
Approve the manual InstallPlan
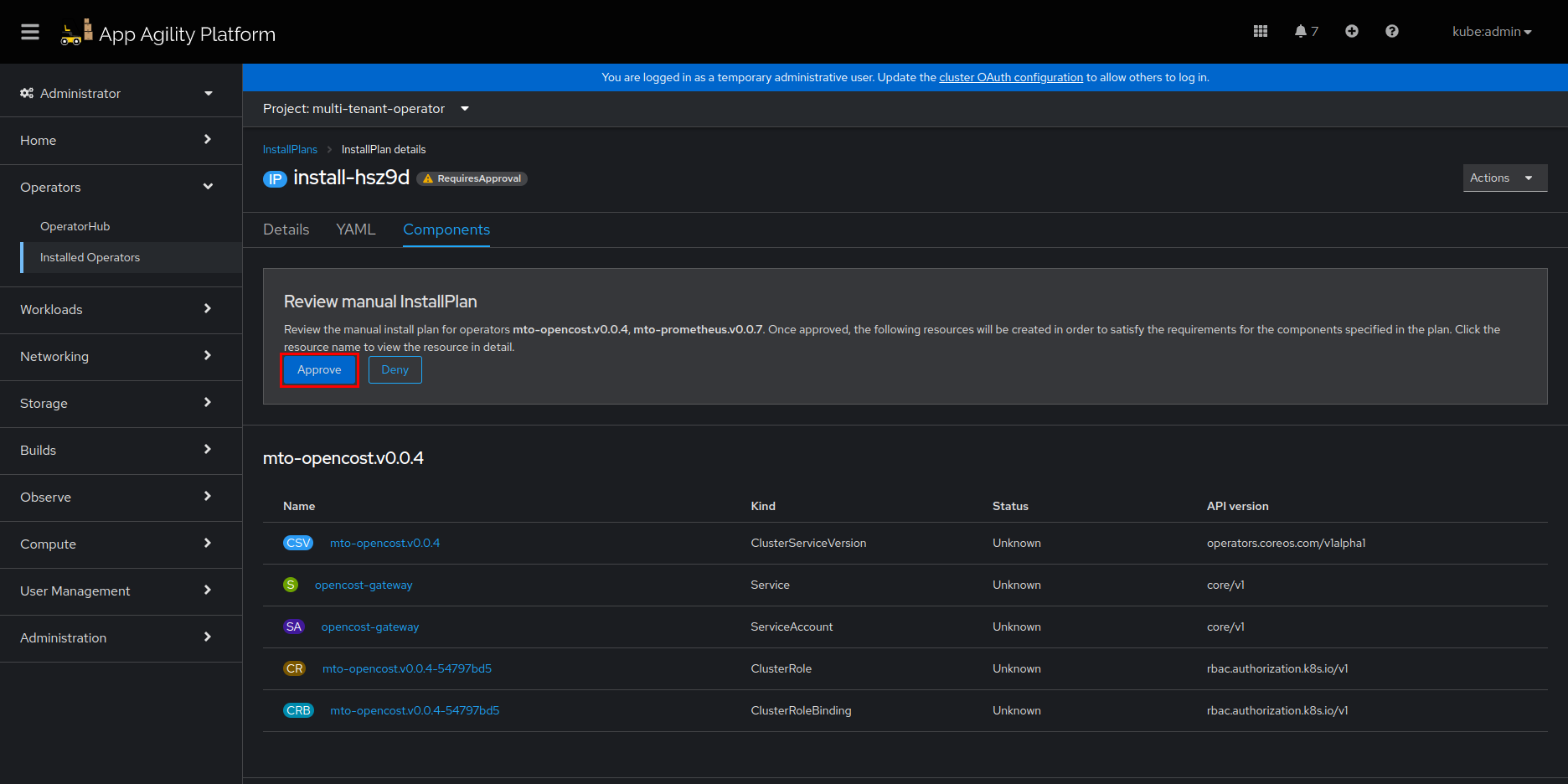tap(319, 369)
